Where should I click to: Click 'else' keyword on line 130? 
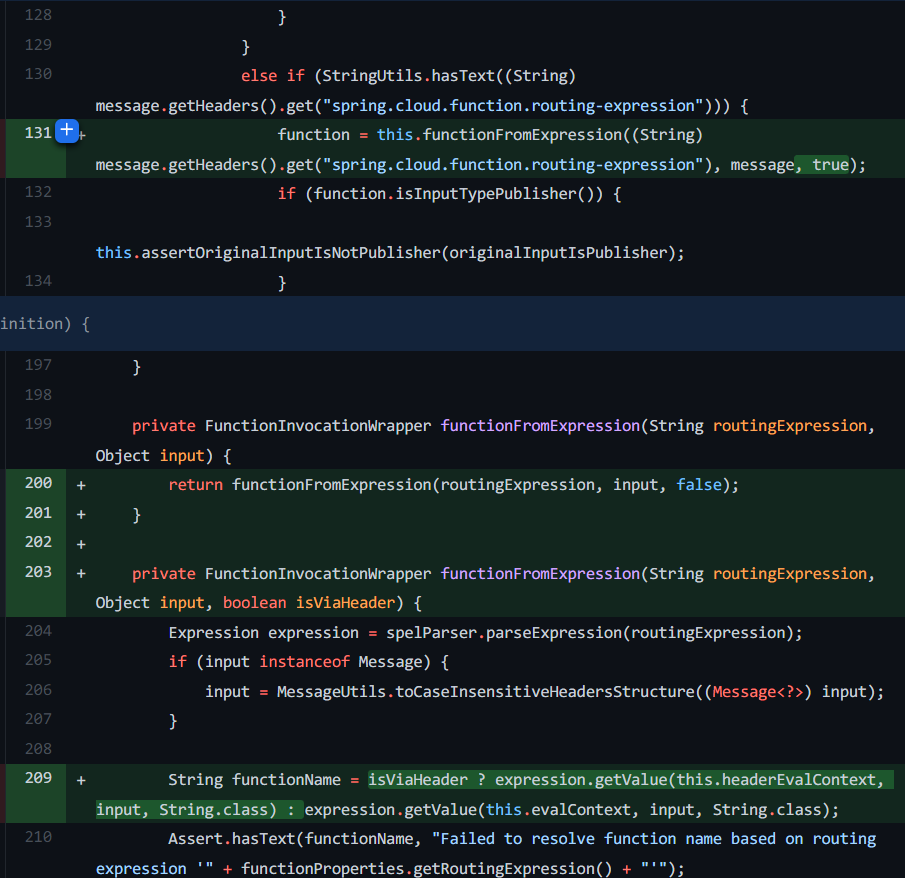click(x=259, y=76)
